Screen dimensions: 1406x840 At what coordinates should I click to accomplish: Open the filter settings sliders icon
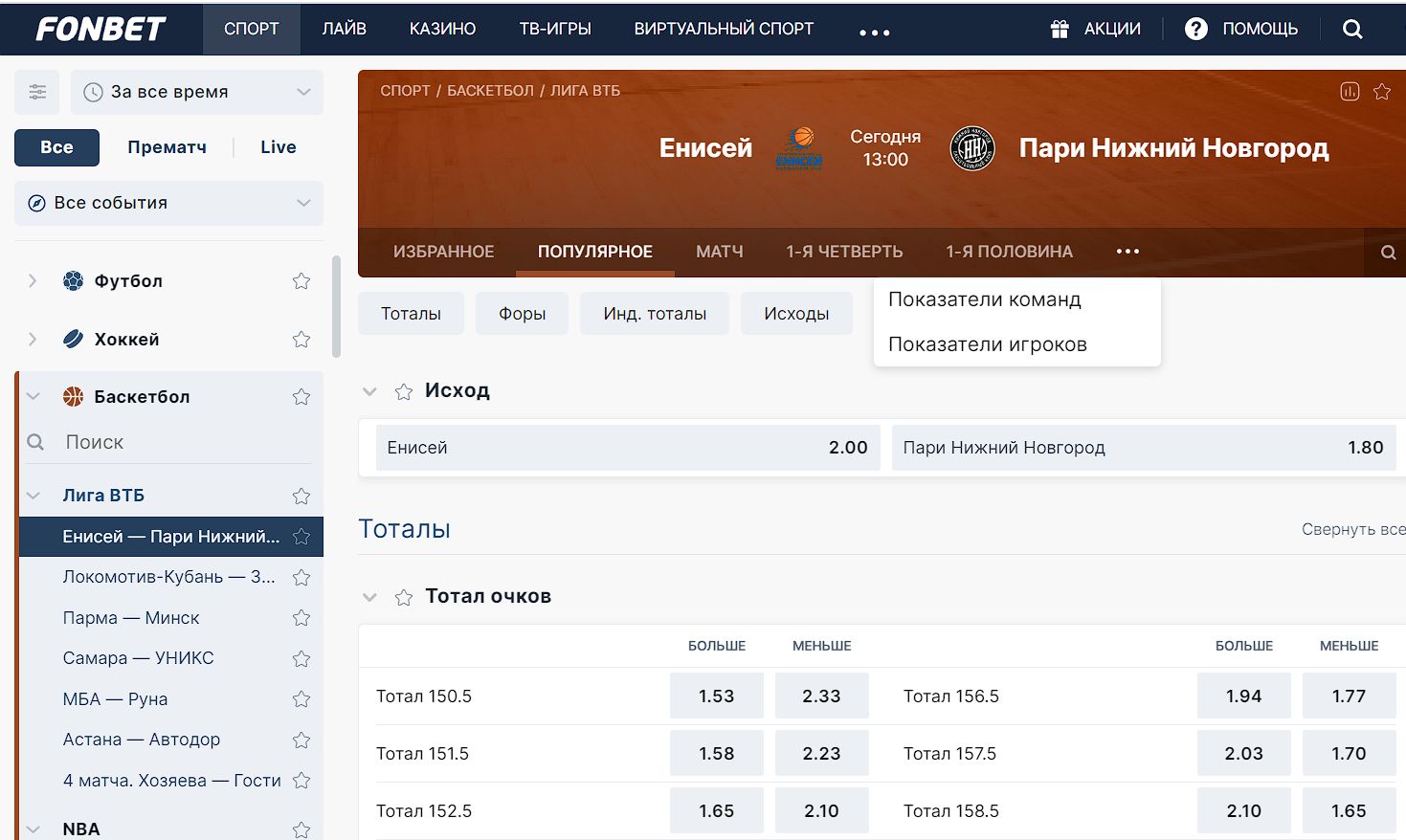click(x=37, y=92)
